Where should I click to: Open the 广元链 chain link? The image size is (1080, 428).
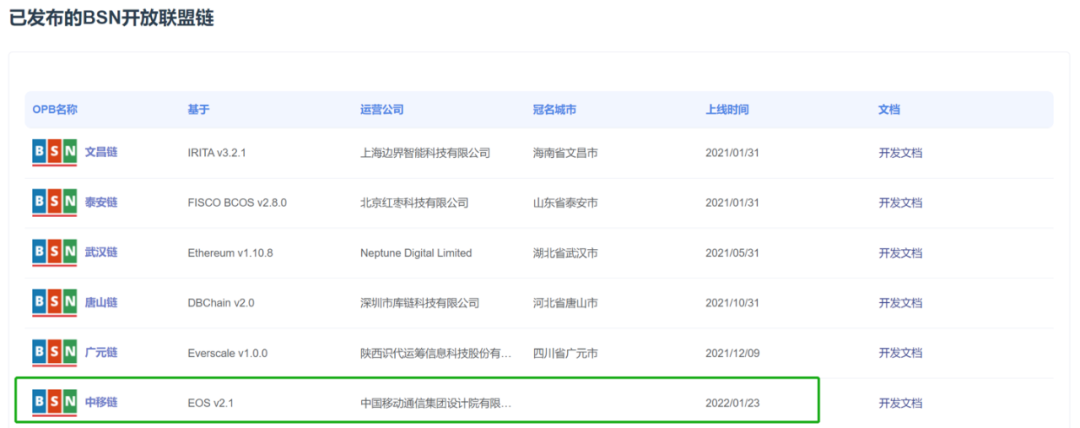[101, 352]
